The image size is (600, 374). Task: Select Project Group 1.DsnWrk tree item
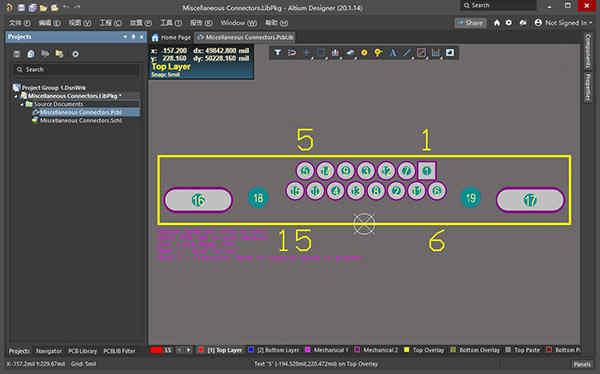pyautogui.click(x=50, y=88)
